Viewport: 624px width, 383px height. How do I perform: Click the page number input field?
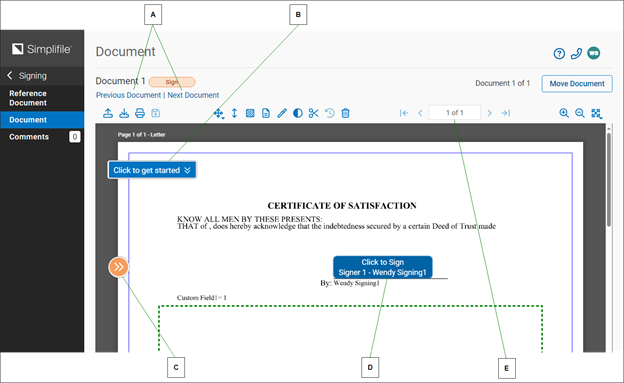(x=454, y=113)
